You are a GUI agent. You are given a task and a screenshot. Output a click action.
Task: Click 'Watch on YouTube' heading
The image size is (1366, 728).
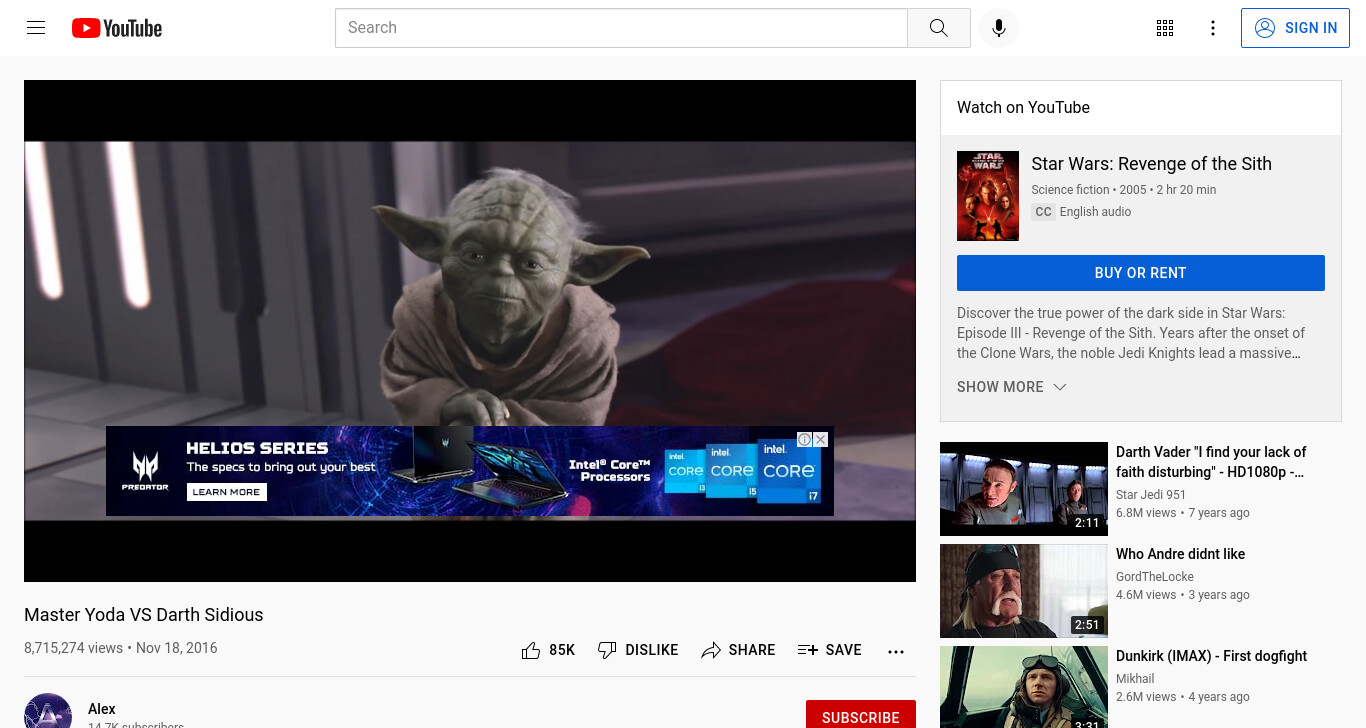[1023, 108]
